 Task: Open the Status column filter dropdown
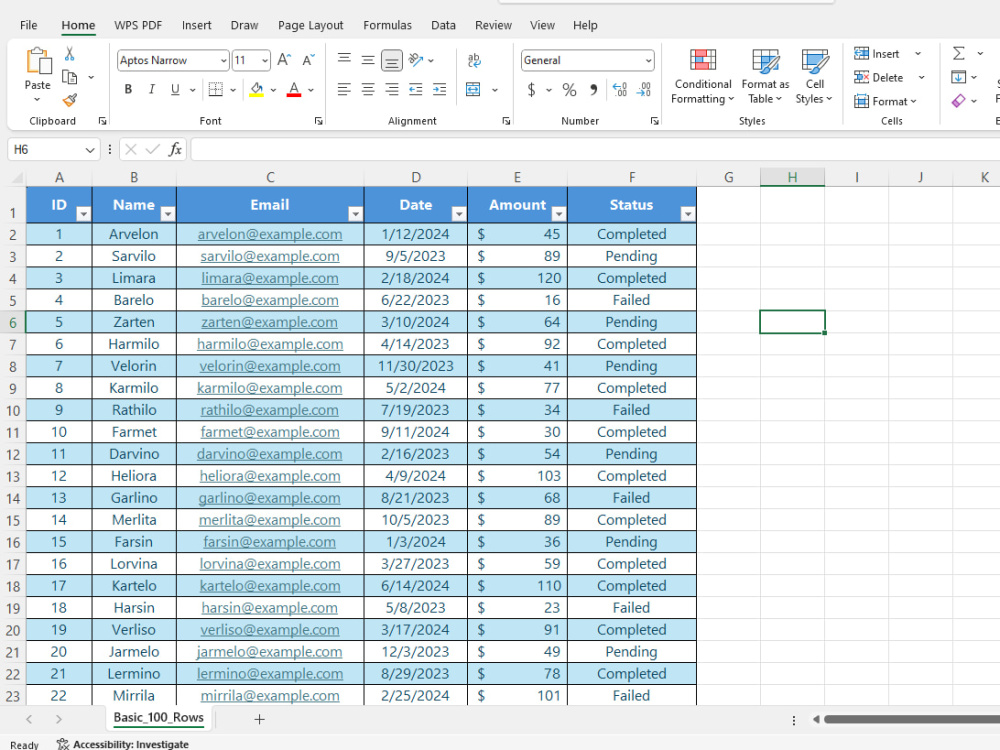click(688, 214)
